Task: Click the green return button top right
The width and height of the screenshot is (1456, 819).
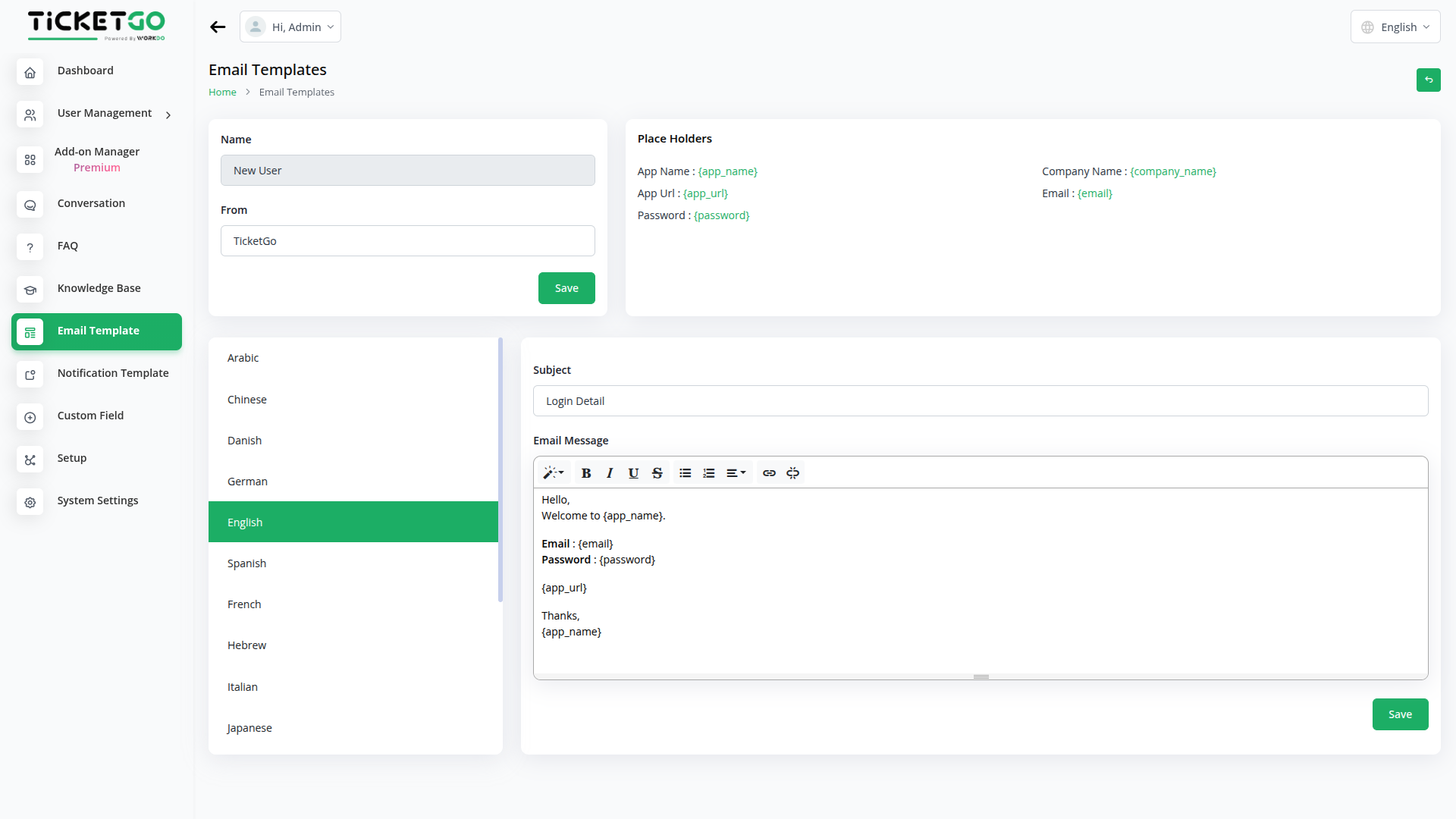Action: (1428, 80)
